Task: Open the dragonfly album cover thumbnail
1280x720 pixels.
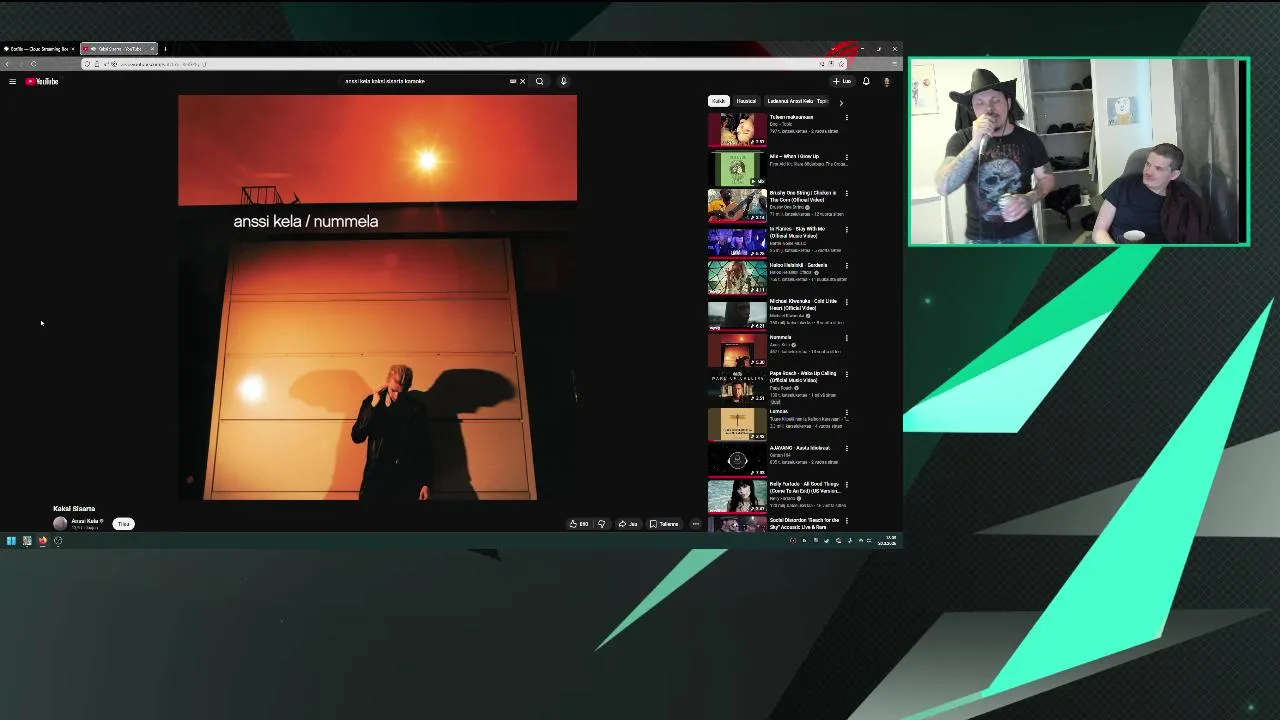Action: (x=737, y=424)
